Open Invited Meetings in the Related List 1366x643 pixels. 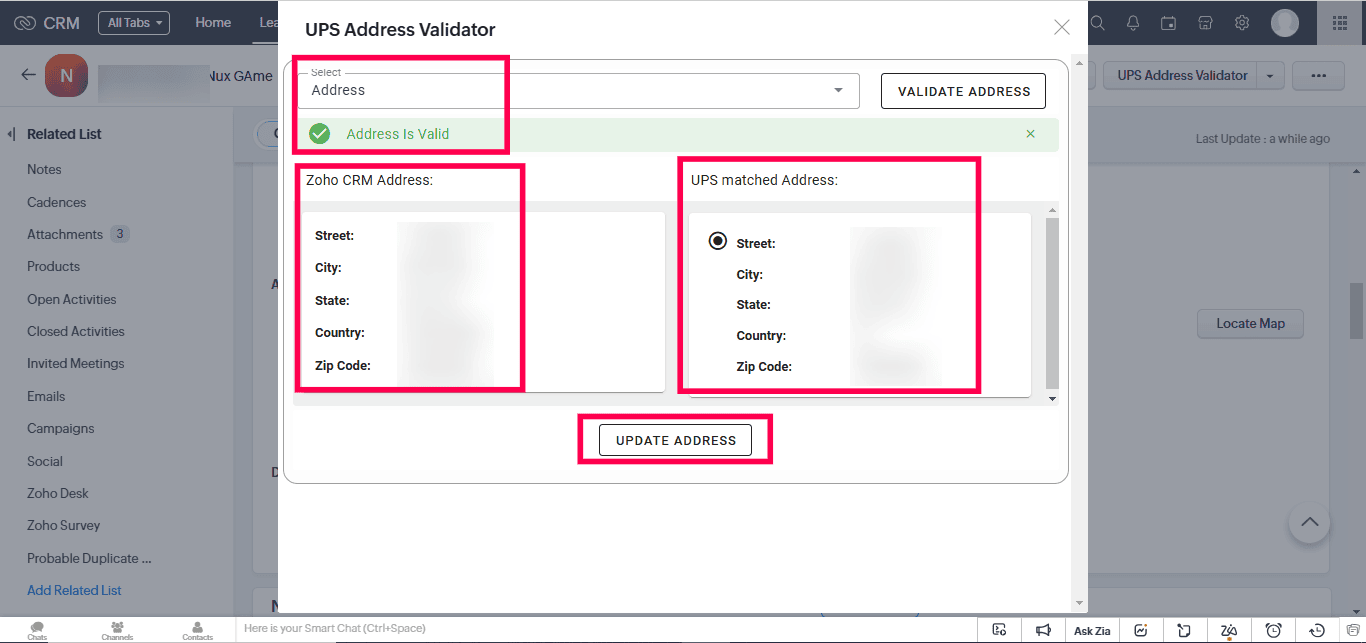(x=76, y=363)
